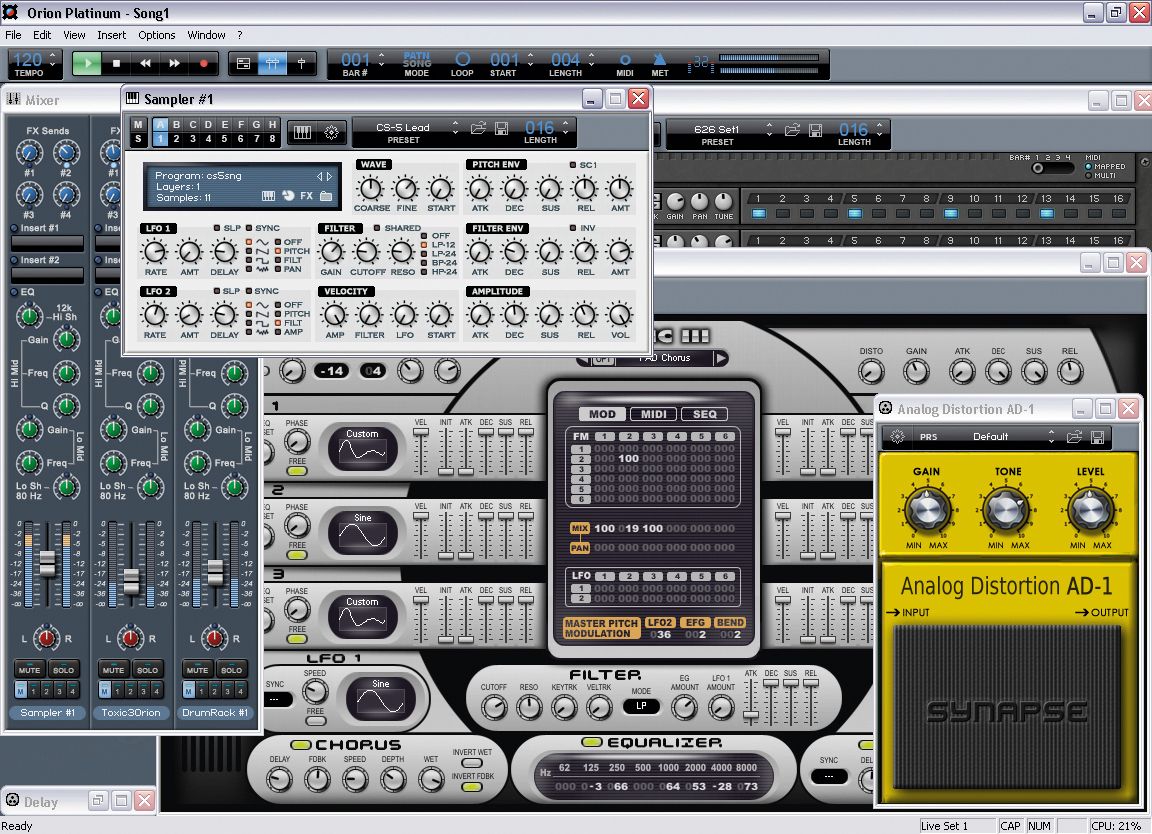Save the CS-5 Lead preset via disk icon
The height and width of the screenshot is (834, 1152).
[x=502, y=128]
